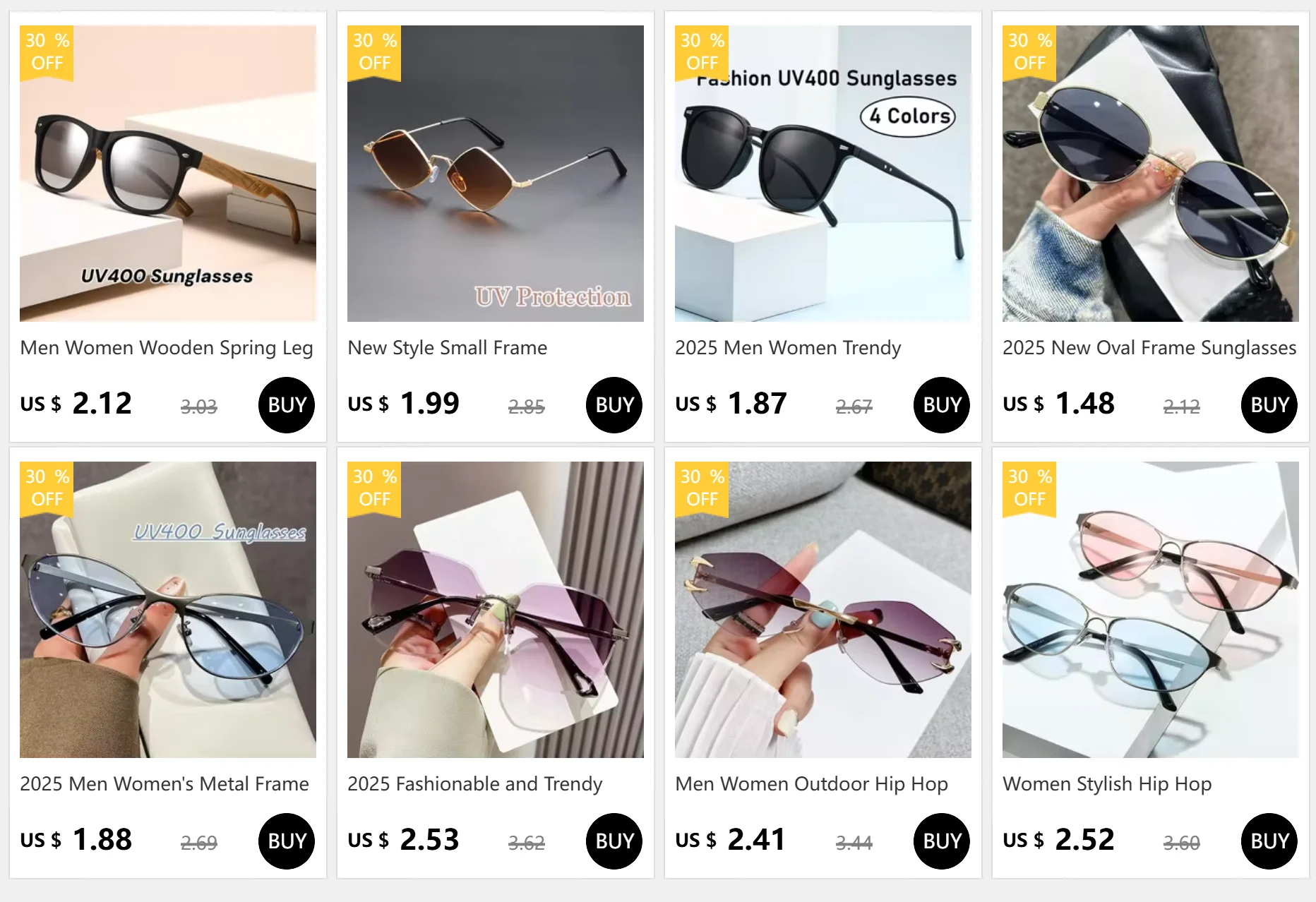Viewport: 1316px width, 902px height.
Task: Open the pink and blue sunglasses image
Action: tap(1151, 610)
